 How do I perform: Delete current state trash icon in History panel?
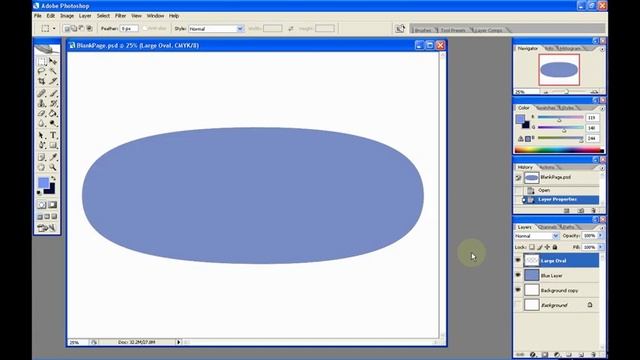pos(593,211)
